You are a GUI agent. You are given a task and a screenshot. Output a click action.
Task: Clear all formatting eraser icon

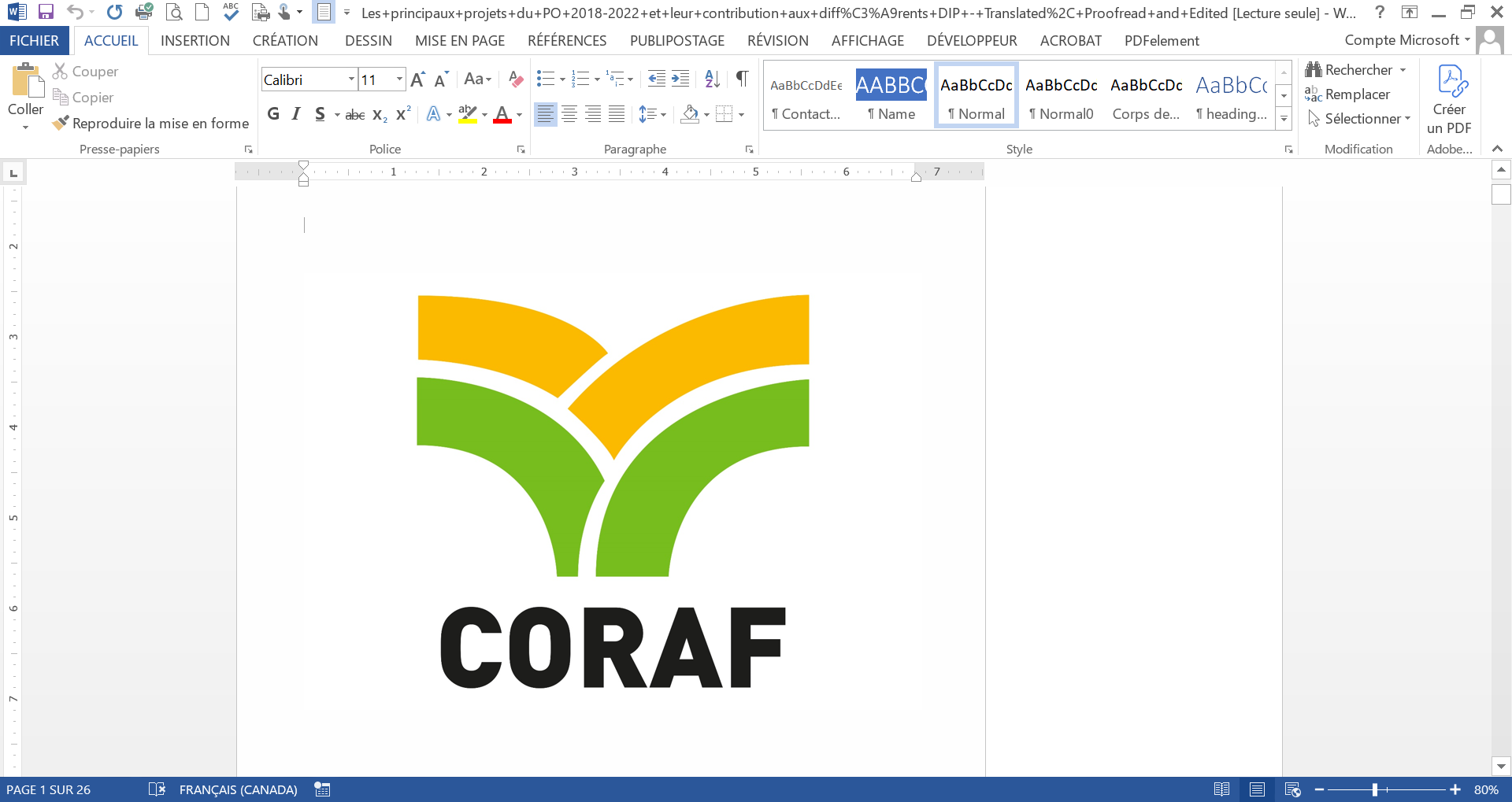pyautogui.click(x=516, y=79)
